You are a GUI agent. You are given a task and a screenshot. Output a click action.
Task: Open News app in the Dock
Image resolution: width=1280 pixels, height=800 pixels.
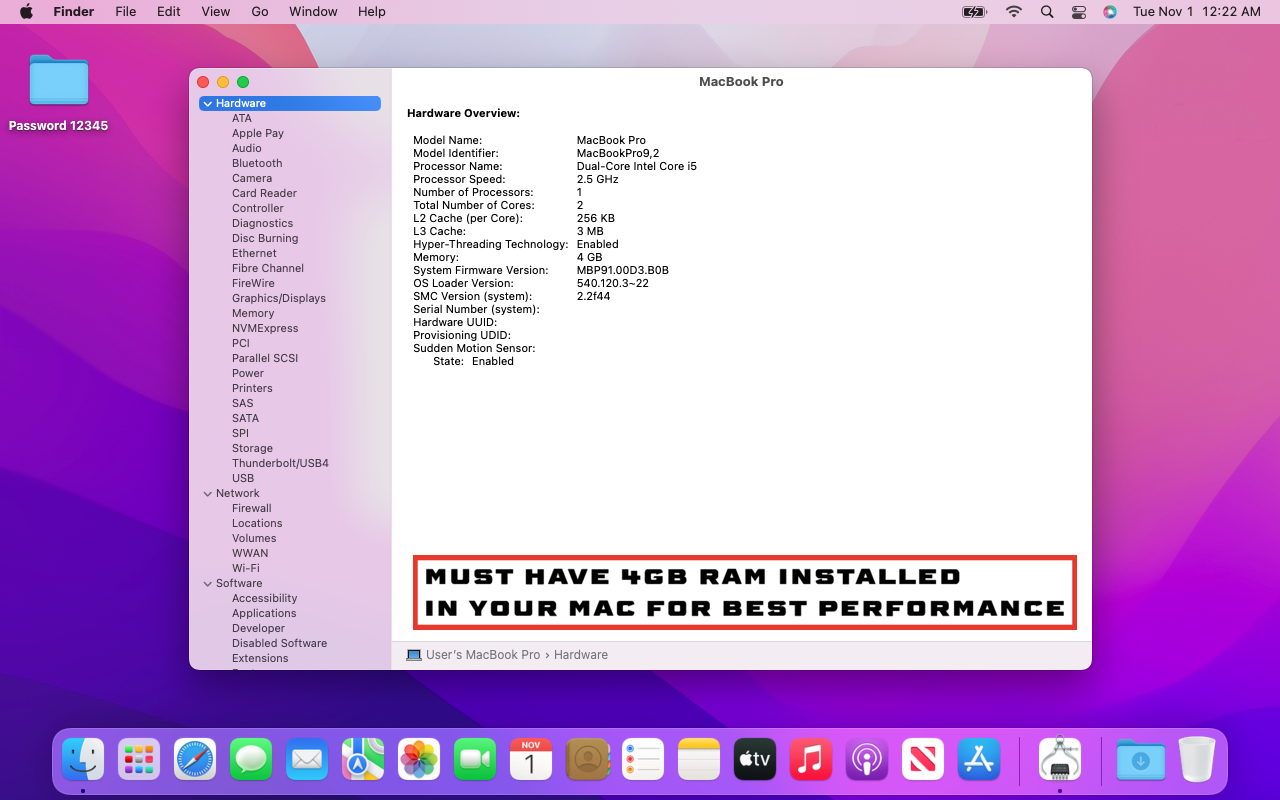click(923, 760)
